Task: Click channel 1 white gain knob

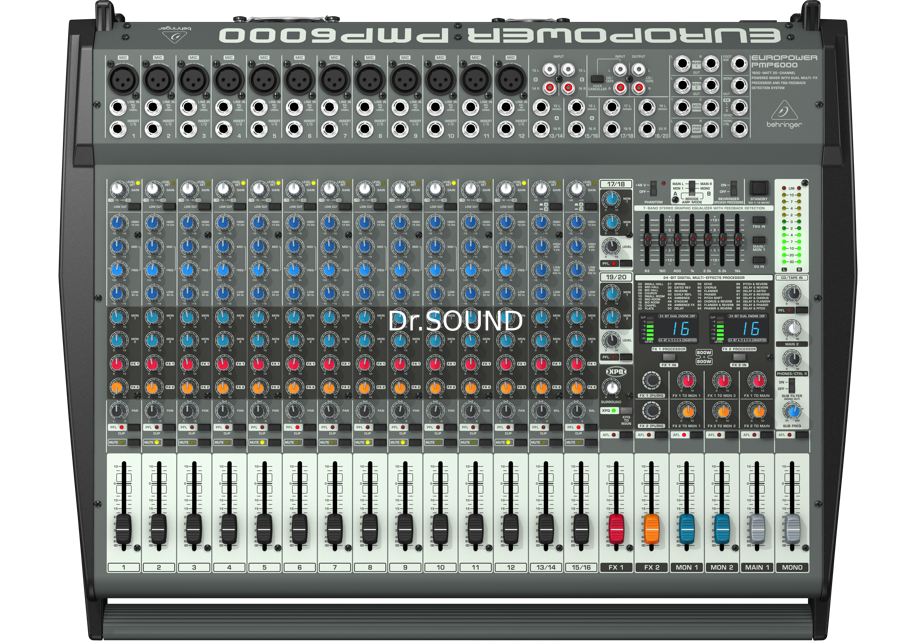Action: tap(117, 189)
